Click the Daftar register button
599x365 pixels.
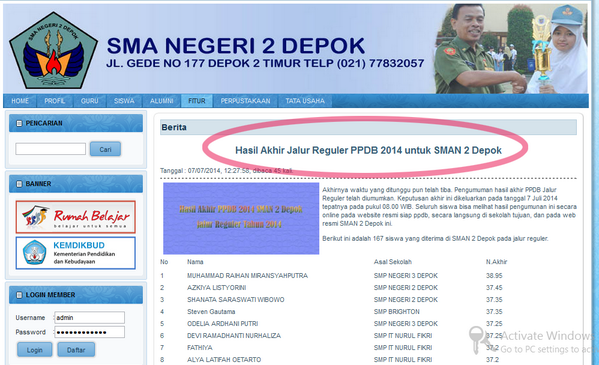76,350
